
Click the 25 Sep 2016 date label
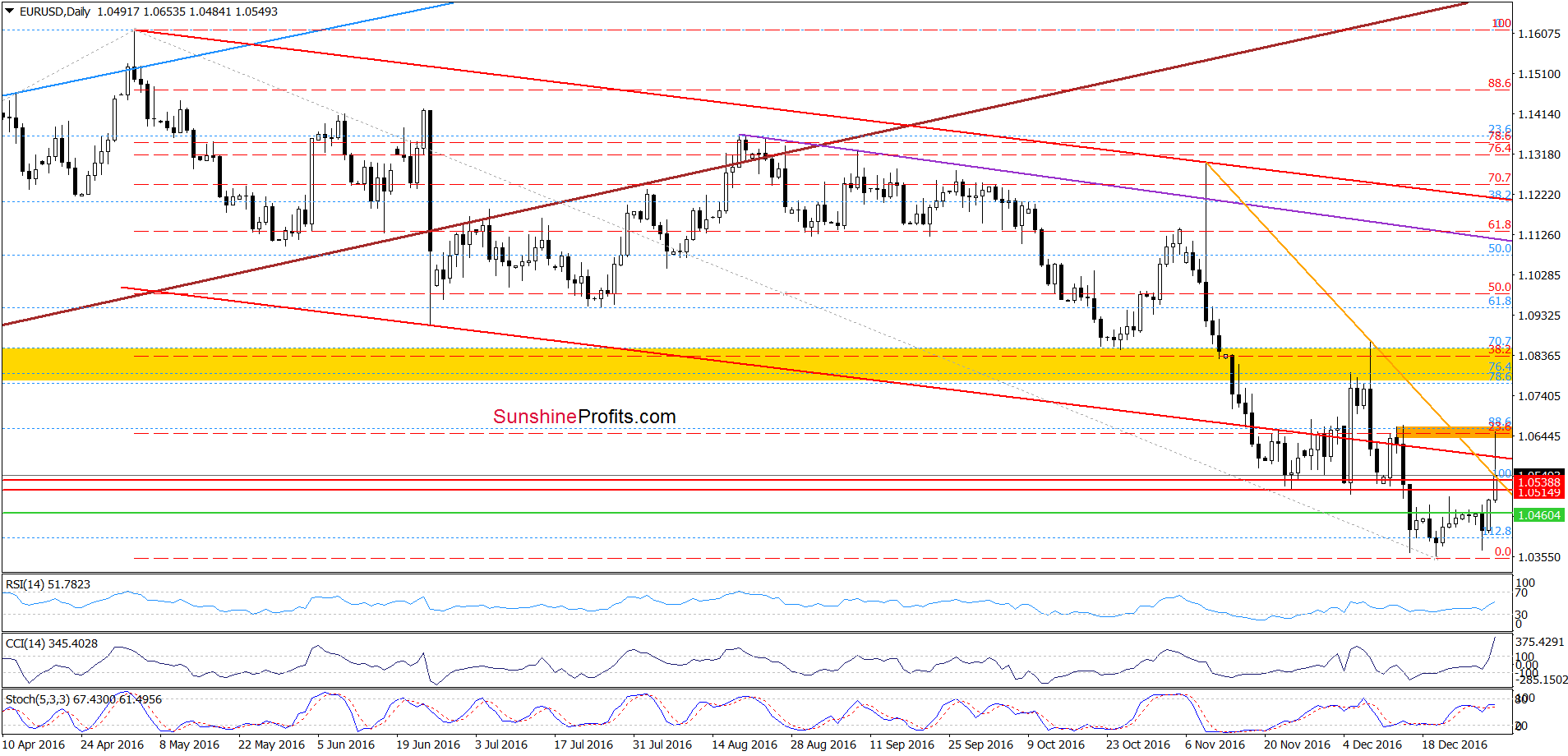981,744
